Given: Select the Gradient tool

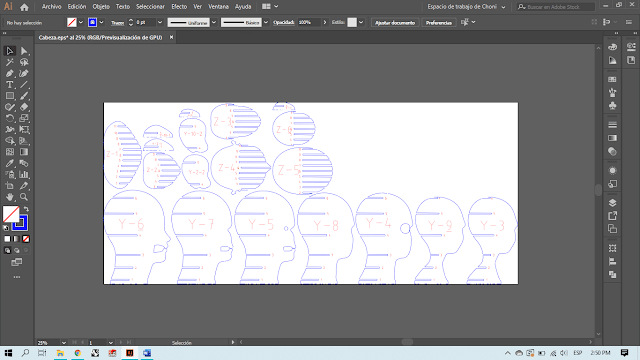Looking at the screenshot, I should (24, 152).
